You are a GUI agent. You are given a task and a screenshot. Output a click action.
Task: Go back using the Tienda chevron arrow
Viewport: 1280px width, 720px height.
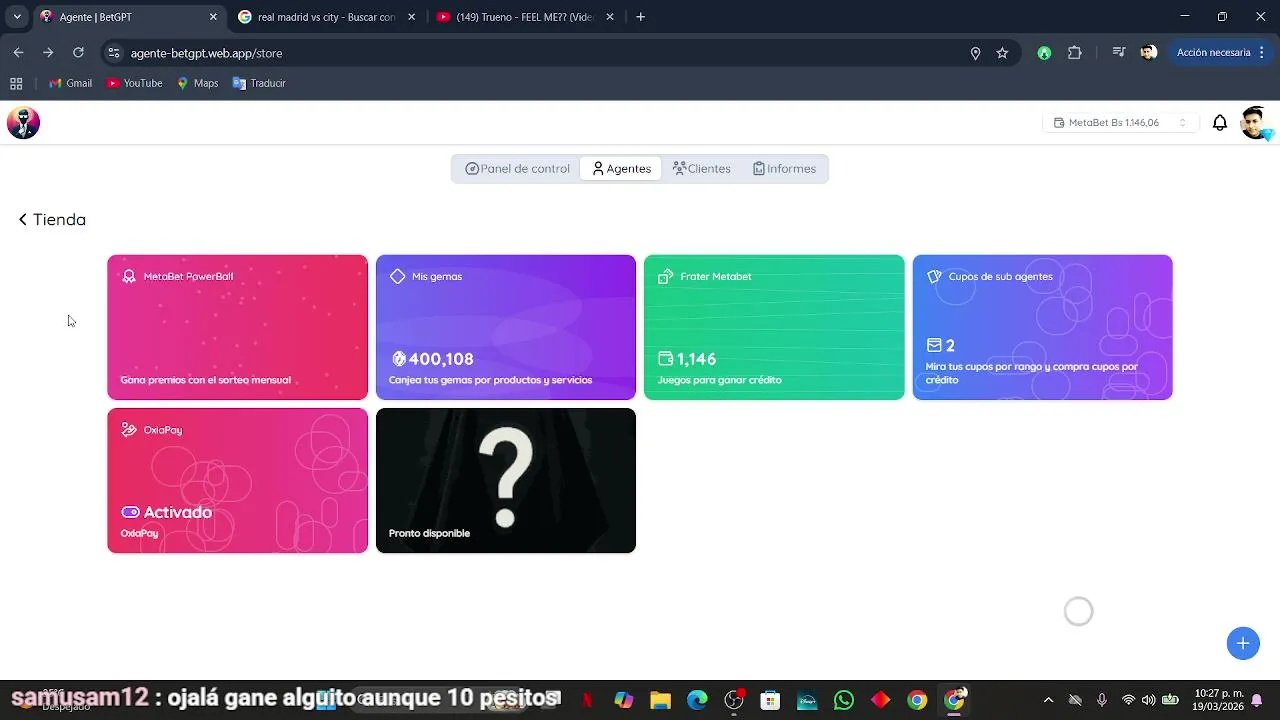tap(23, 219)
